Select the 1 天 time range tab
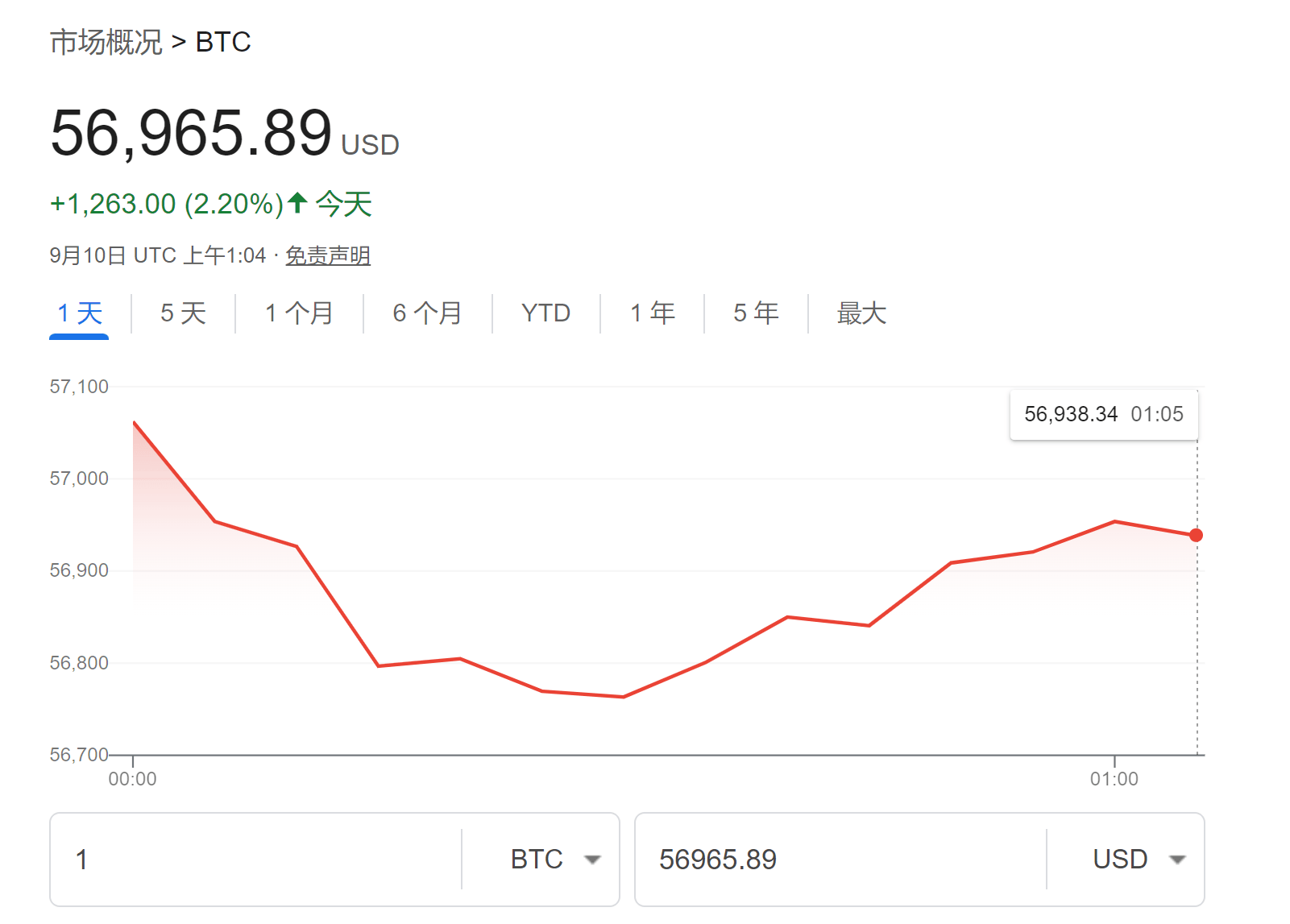This screenshot has width=1290, height=924. (x=79, y=313)
